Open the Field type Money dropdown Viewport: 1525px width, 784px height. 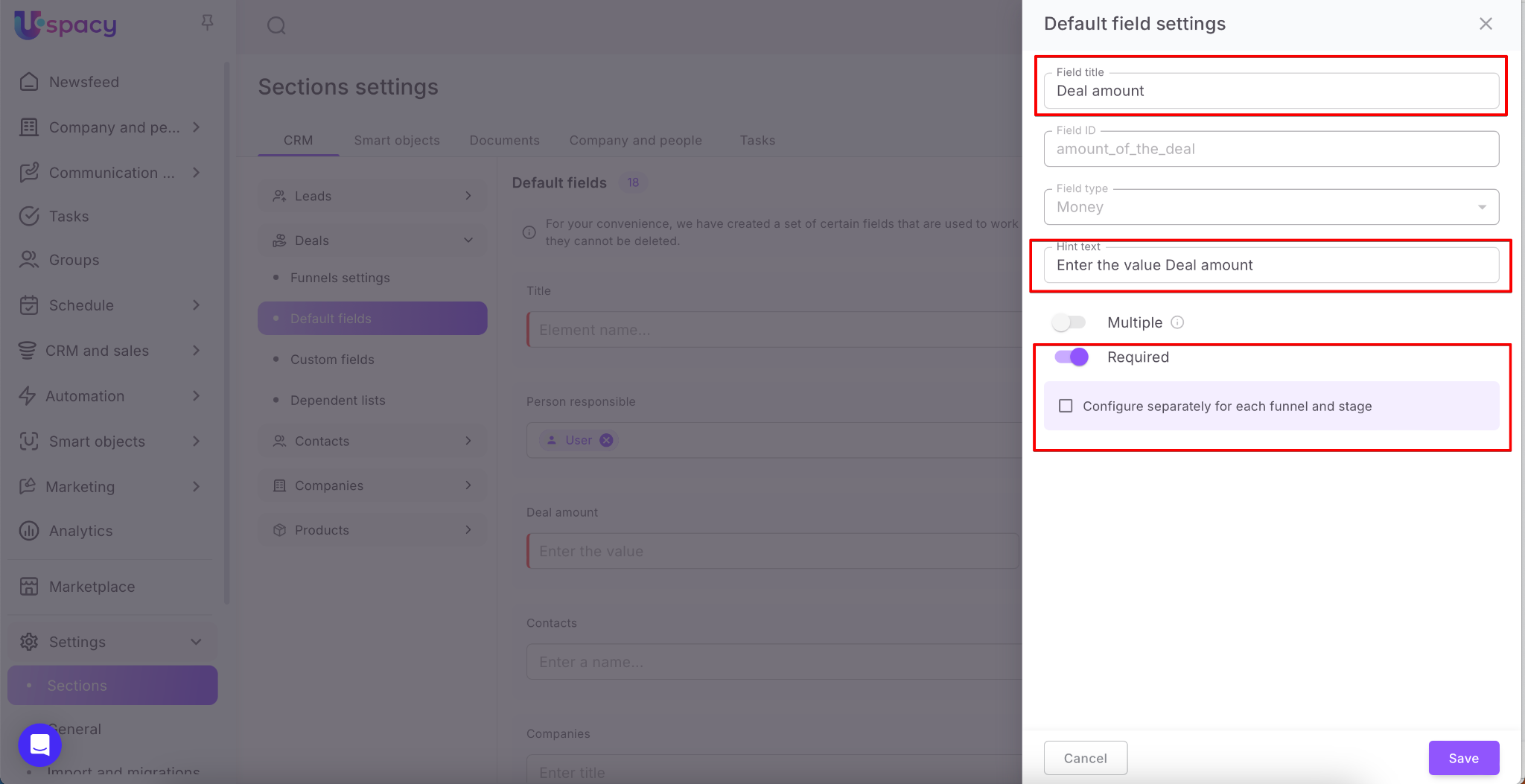click(x=1271, y=207)
